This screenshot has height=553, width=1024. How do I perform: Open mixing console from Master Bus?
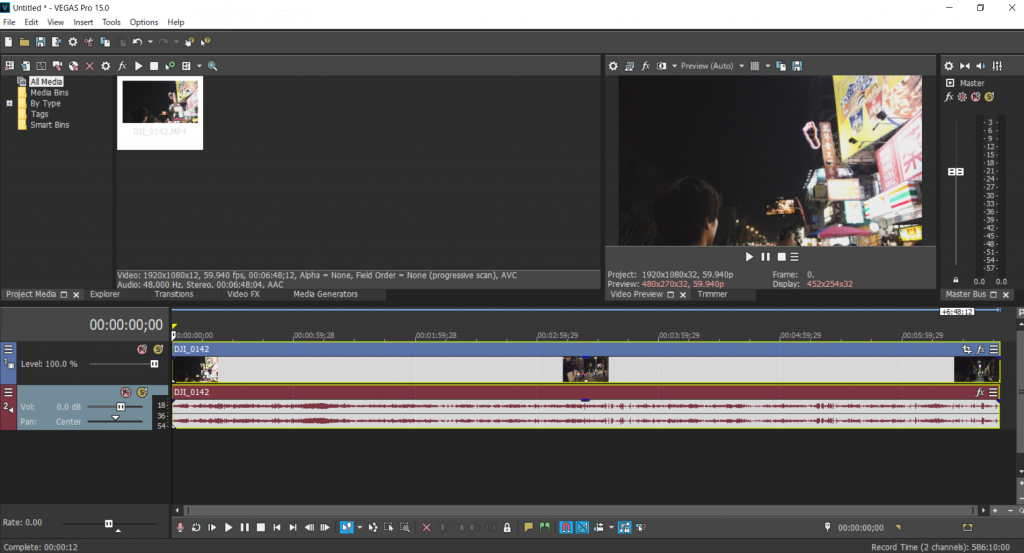997,66
